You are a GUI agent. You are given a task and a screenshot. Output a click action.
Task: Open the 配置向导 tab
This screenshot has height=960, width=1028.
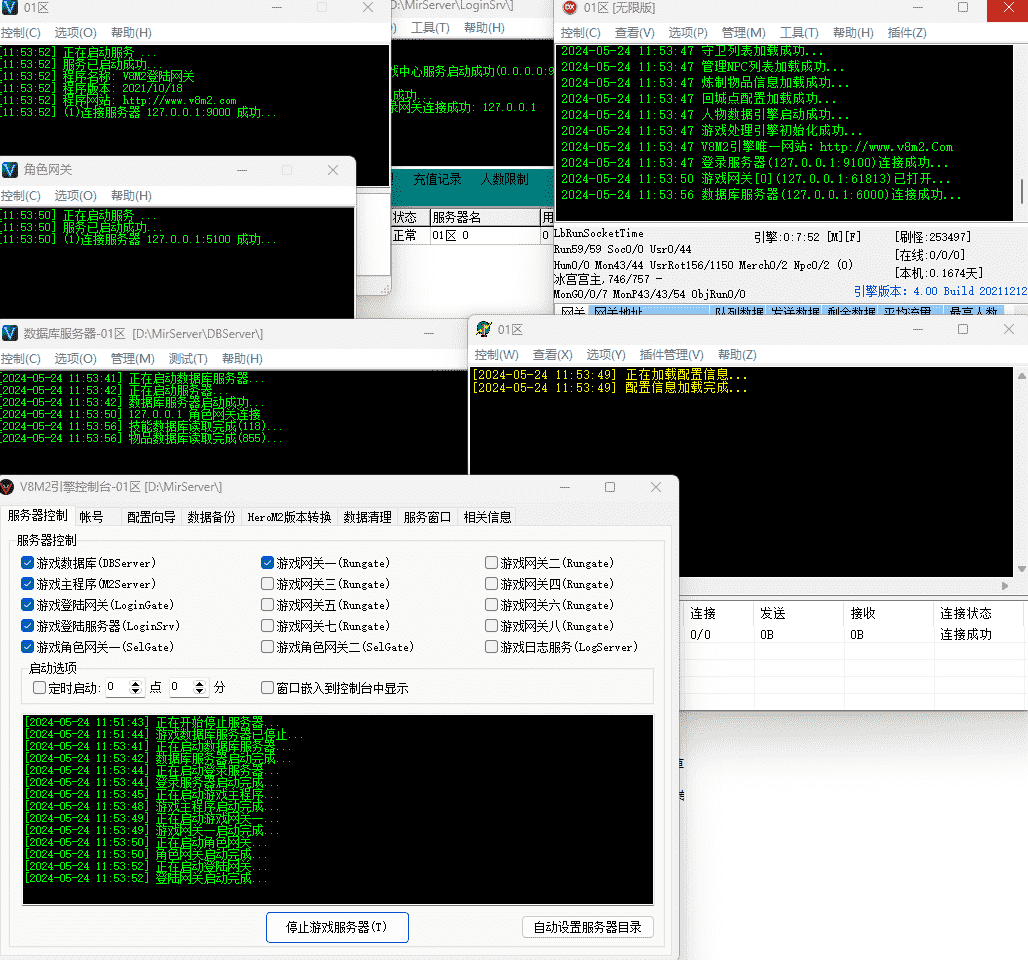[x=151, y=517]
